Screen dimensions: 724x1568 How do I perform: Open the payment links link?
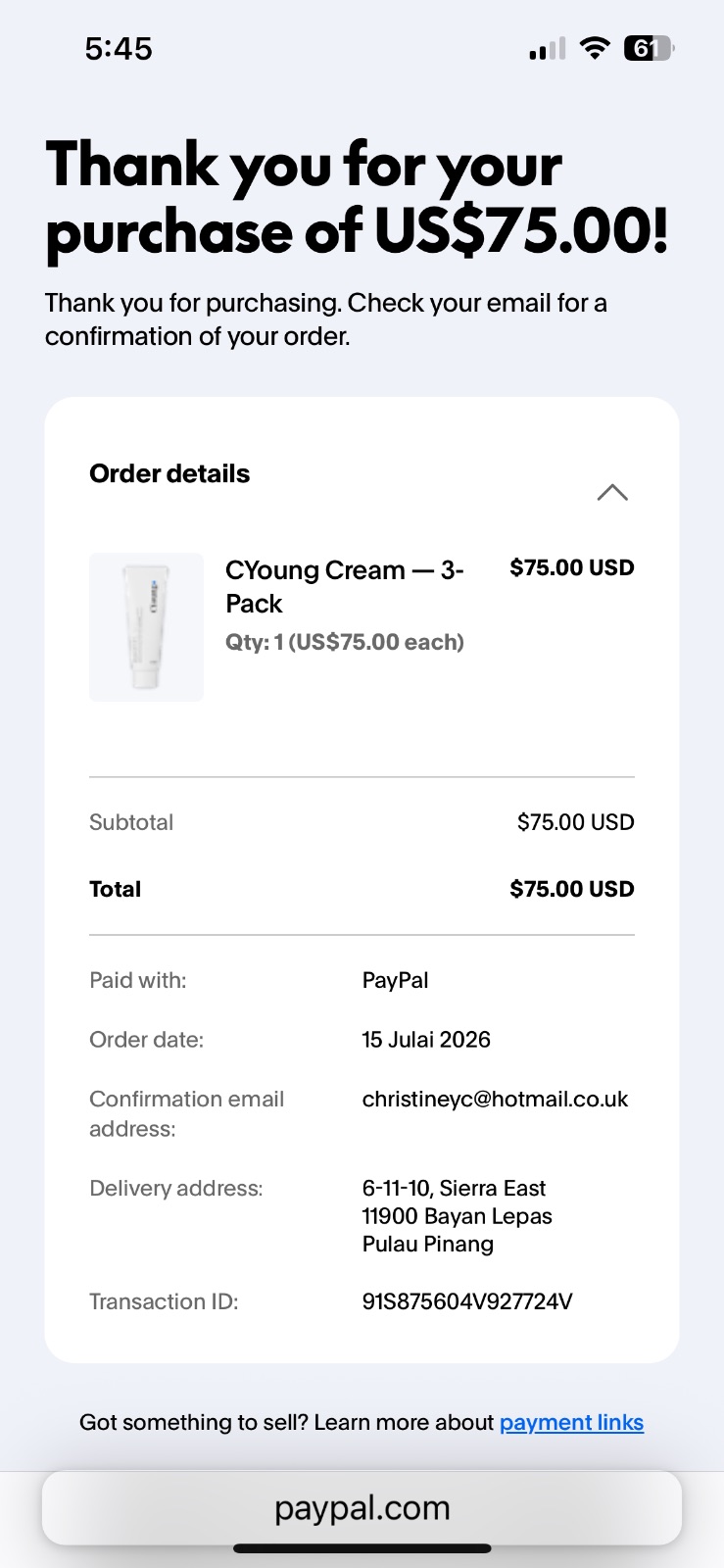571,1422
